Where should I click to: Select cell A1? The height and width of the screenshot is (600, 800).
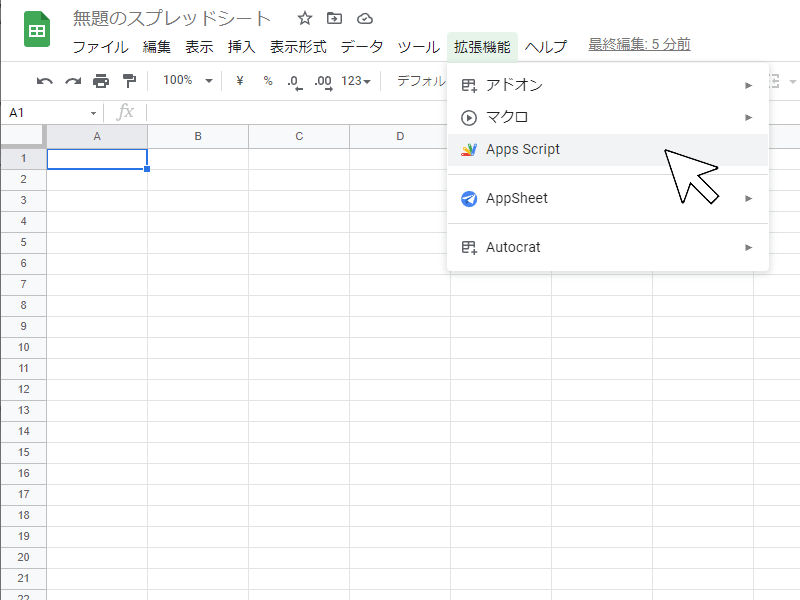[97, 159]
